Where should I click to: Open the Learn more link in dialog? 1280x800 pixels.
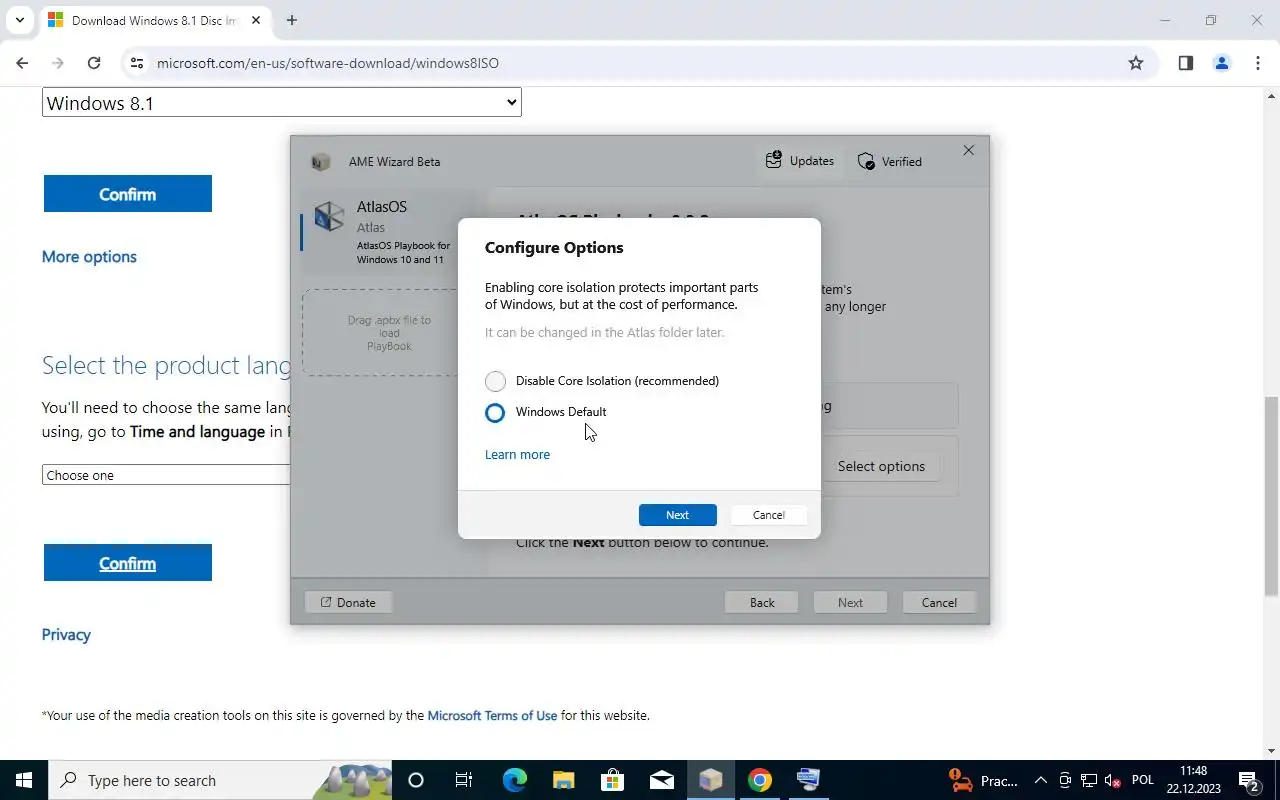[x=517, y=454]
